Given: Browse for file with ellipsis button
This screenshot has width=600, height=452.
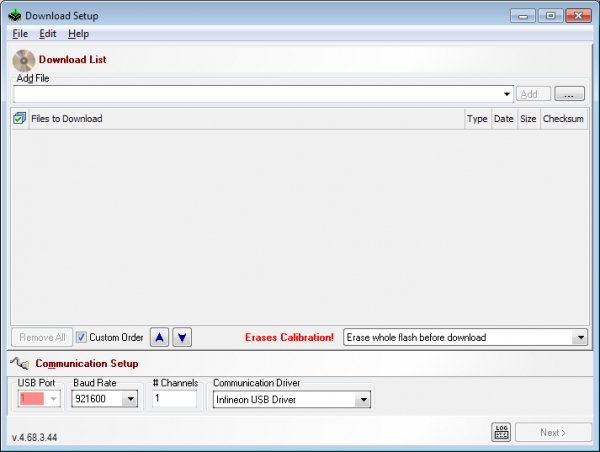Looking at the screenshot, I should pyautogui.click(x=569, y=94).
